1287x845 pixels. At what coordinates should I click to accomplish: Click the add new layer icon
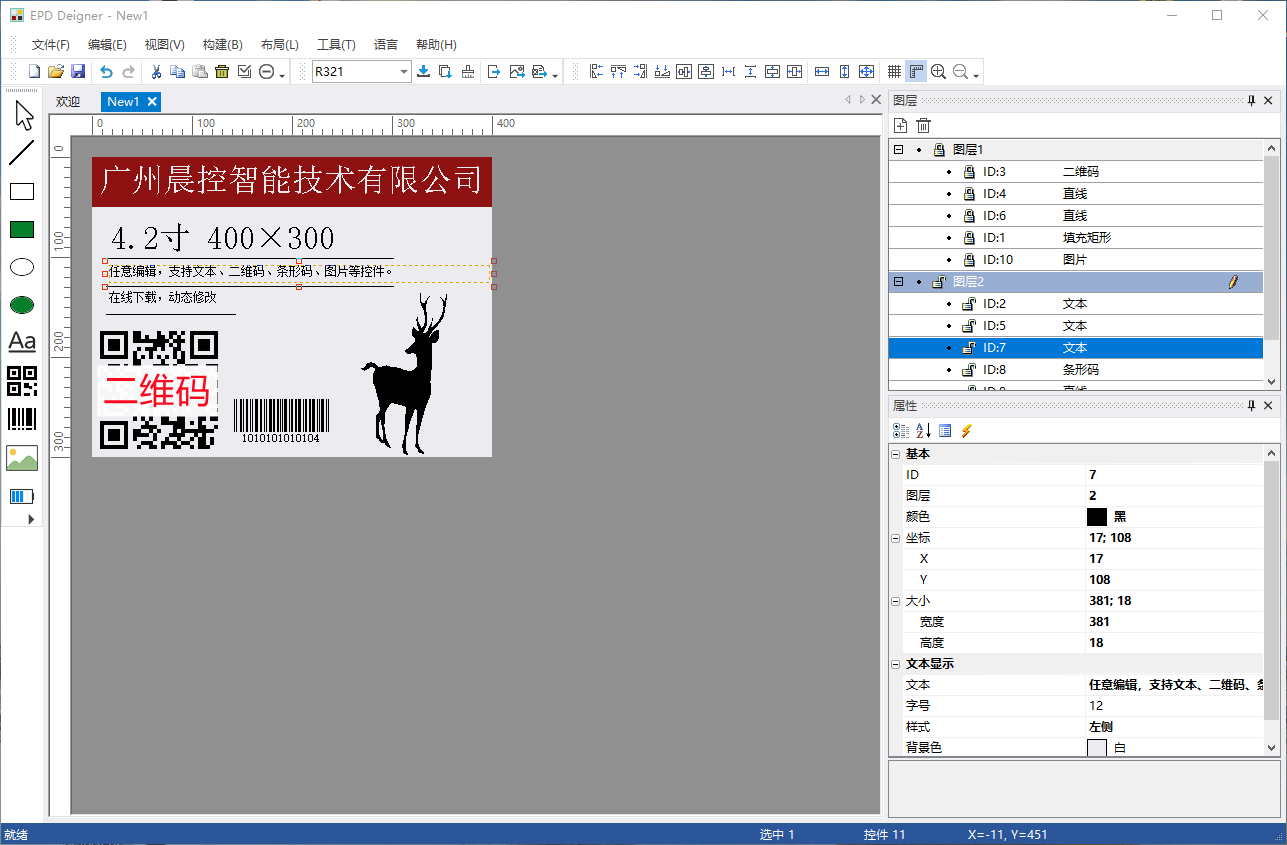901,125
